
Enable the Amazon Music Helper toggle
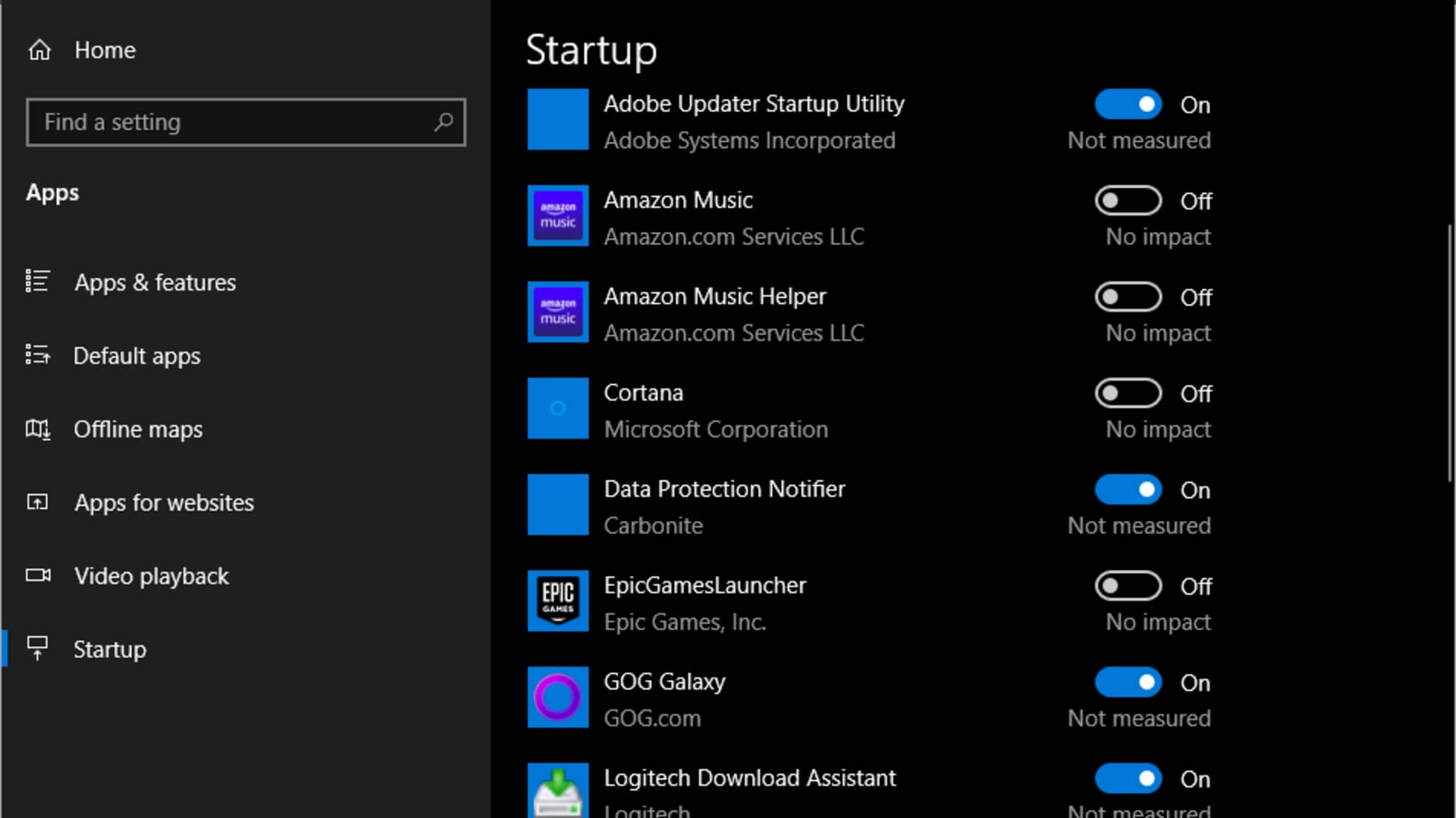1128,297
